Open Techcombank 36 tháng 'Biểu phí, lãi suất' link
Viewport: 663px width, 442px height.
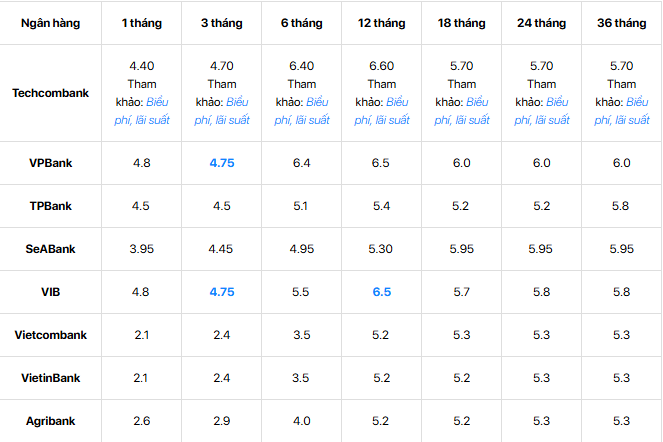(x=622, y=111)
